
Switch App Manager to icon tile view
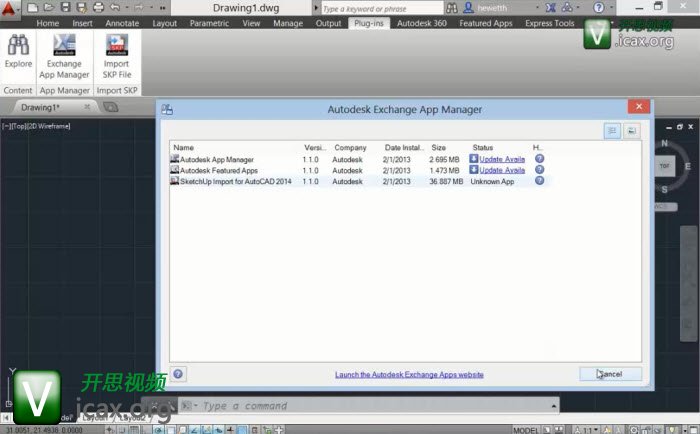click(632, 131)
